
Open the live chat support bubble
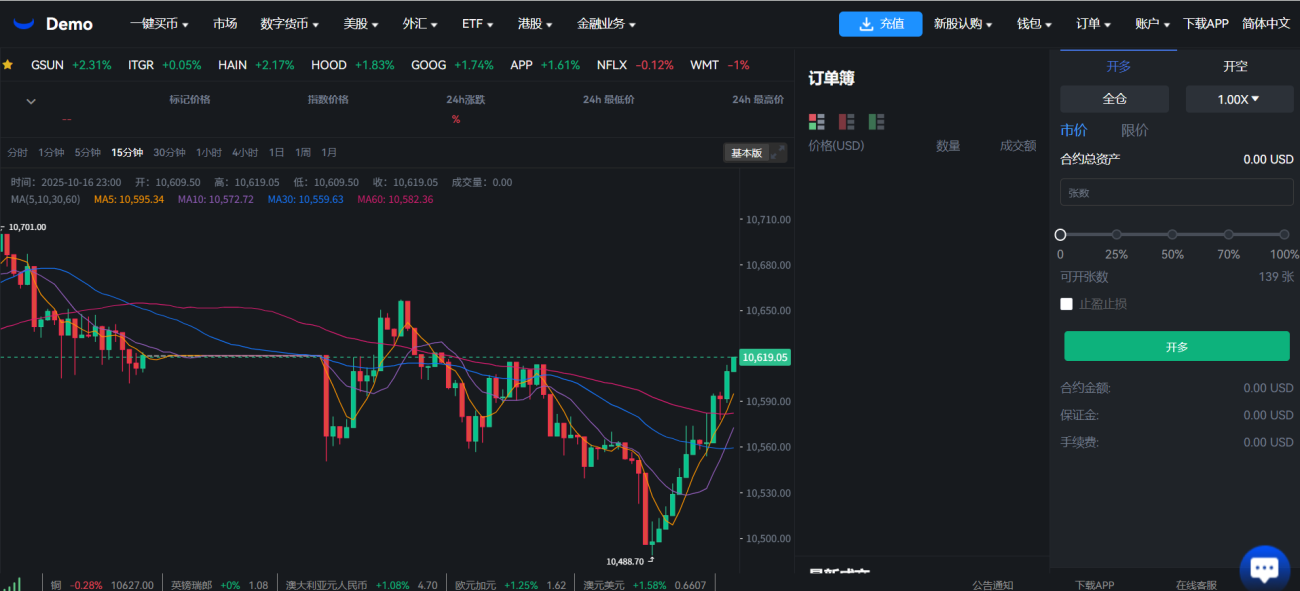pos(1264,568)
